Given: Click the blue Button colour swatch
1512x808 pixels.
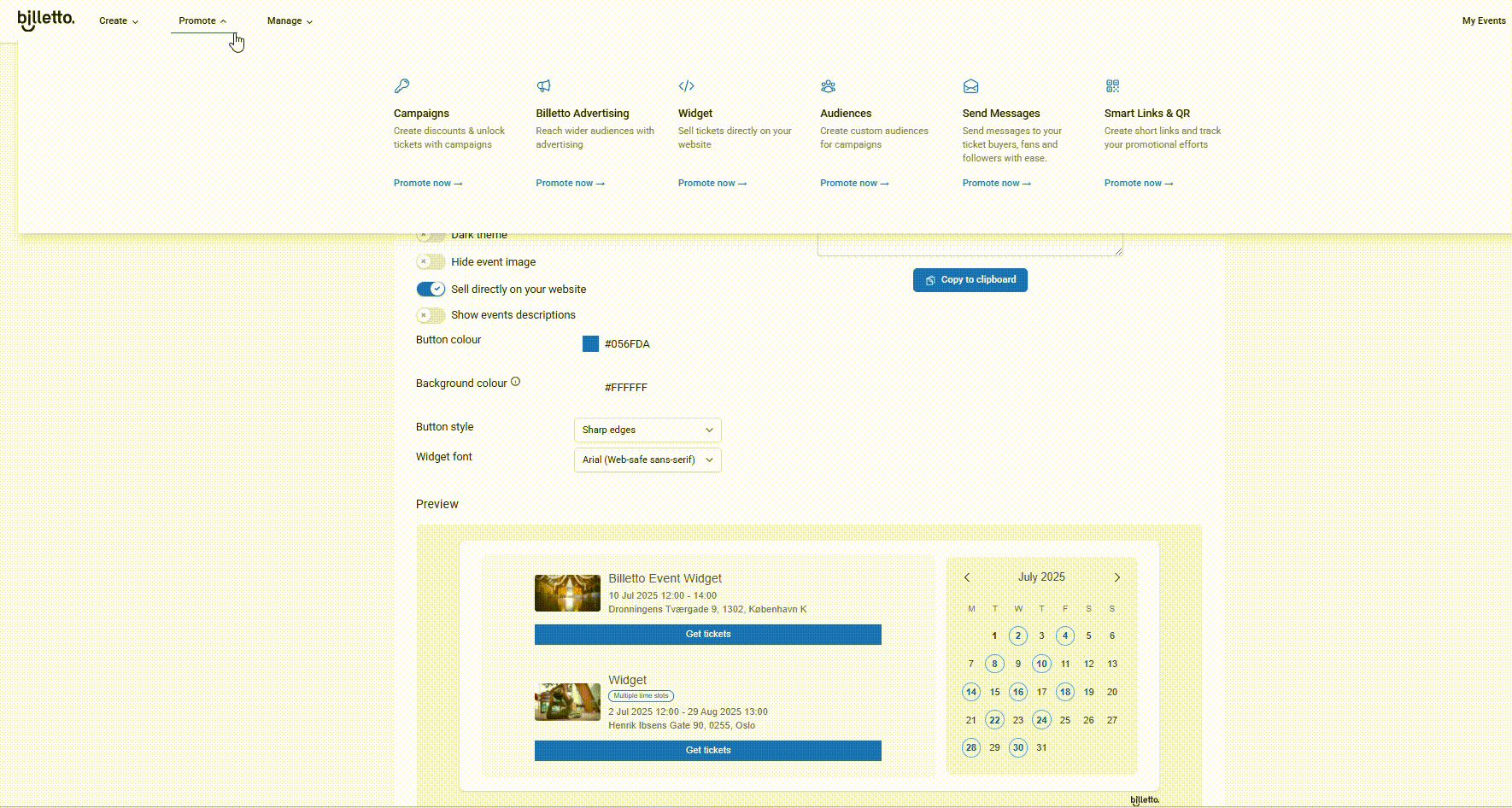Looking at the screenshot, I should click(590, 343).
